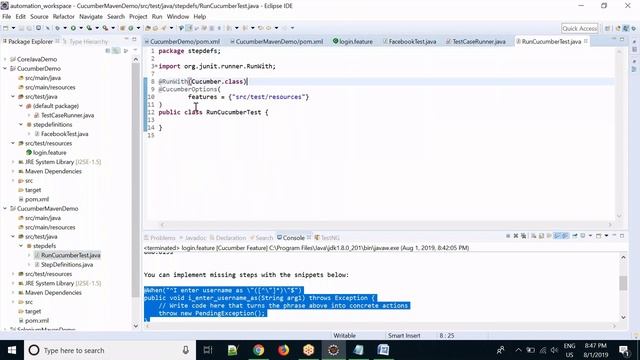Click Display Selected Console icon
Screen dimensions: 640x360
coord(583,236)
